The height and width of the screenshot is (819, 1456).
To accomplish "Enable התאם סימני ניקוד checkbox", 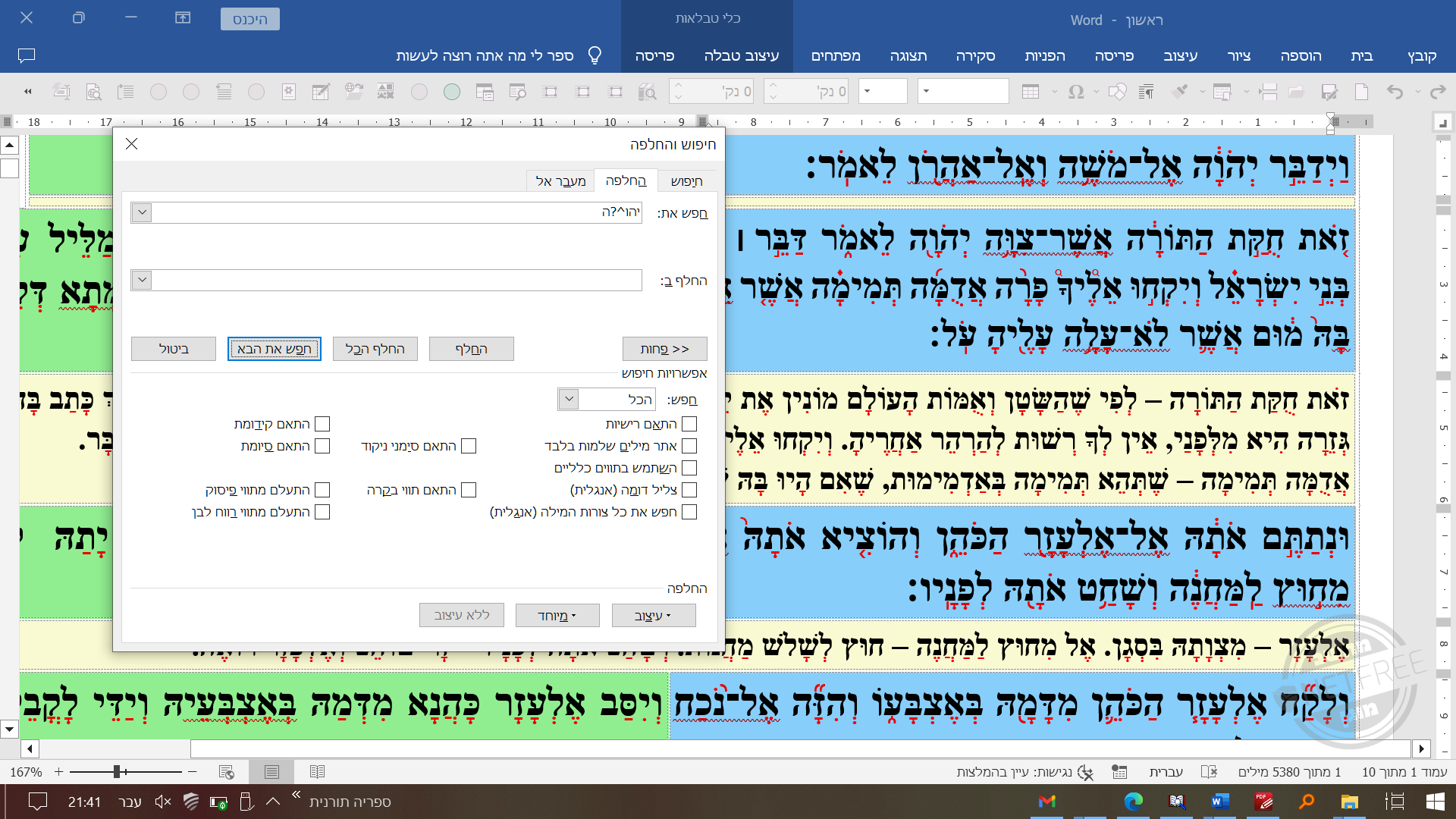I will (469, 446).
